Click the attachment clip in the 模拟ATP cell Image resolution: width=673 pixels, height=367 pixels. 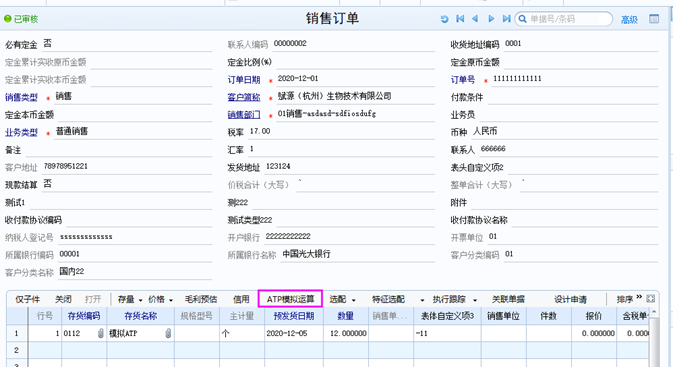168,333
